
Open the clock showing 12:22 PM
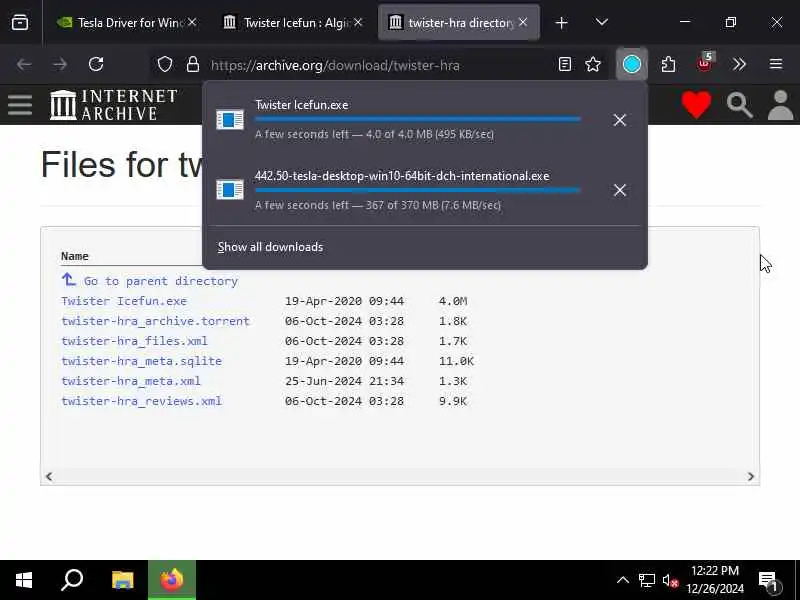click(715, 580)
